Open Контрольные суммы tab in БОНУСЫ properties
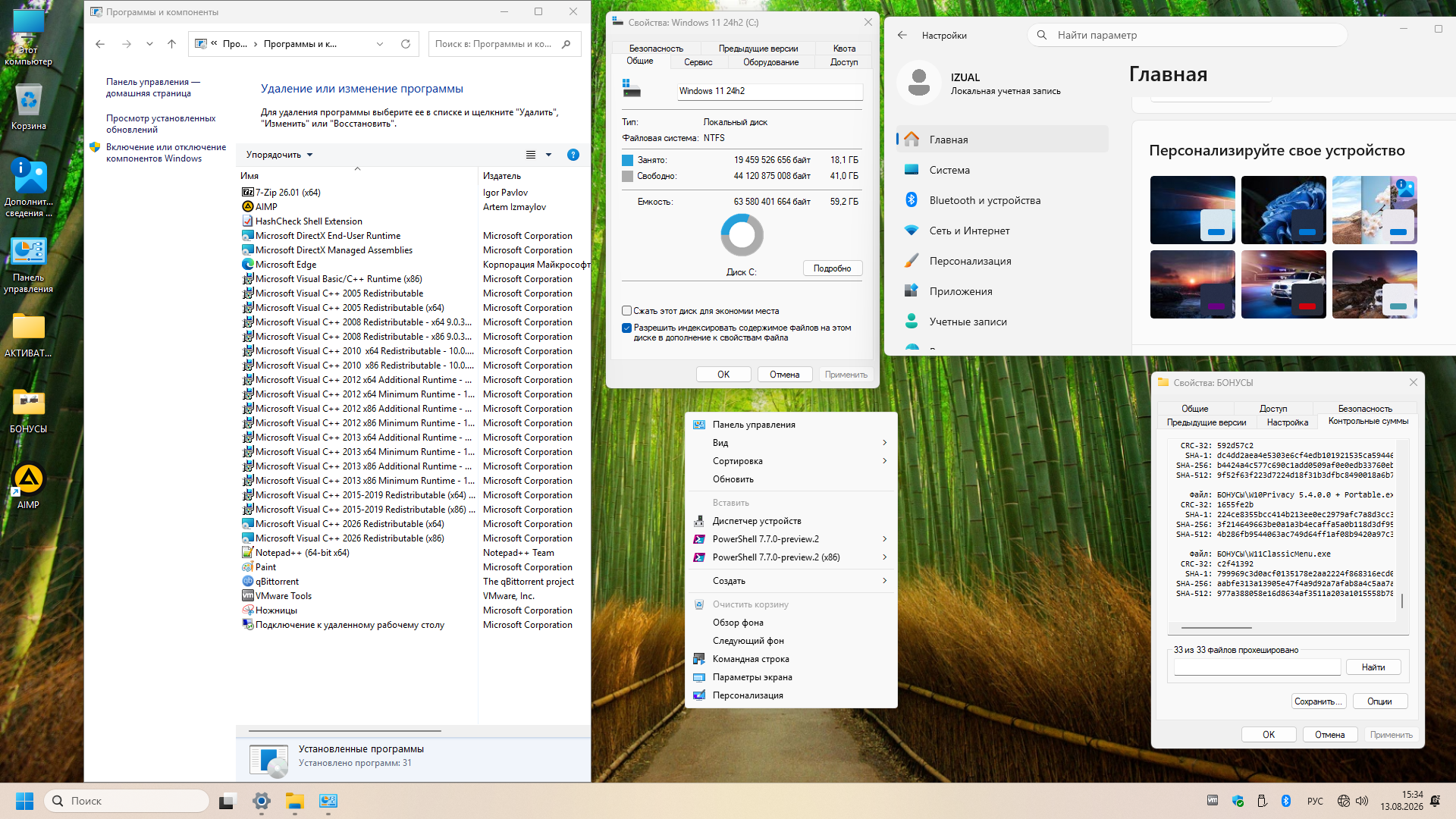Image resolution: width=1456 pixels, height=819 pixels. click(x=1368, y=422)
